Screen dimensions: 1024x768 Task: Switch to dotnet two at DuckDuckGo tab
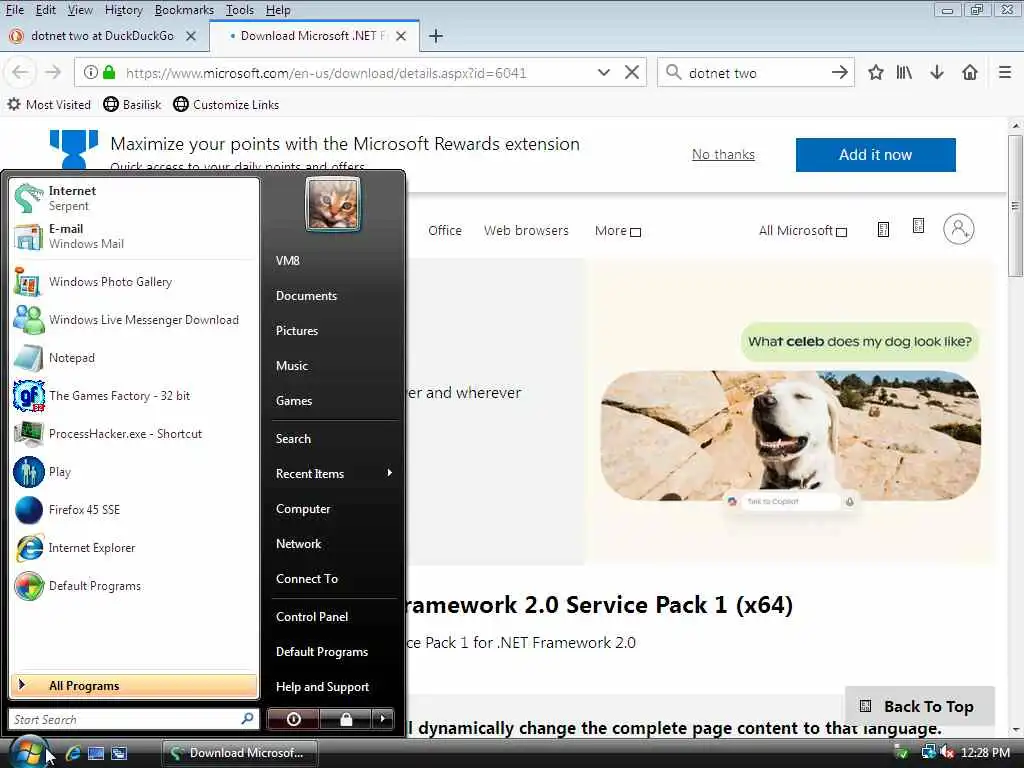[103, 36]
